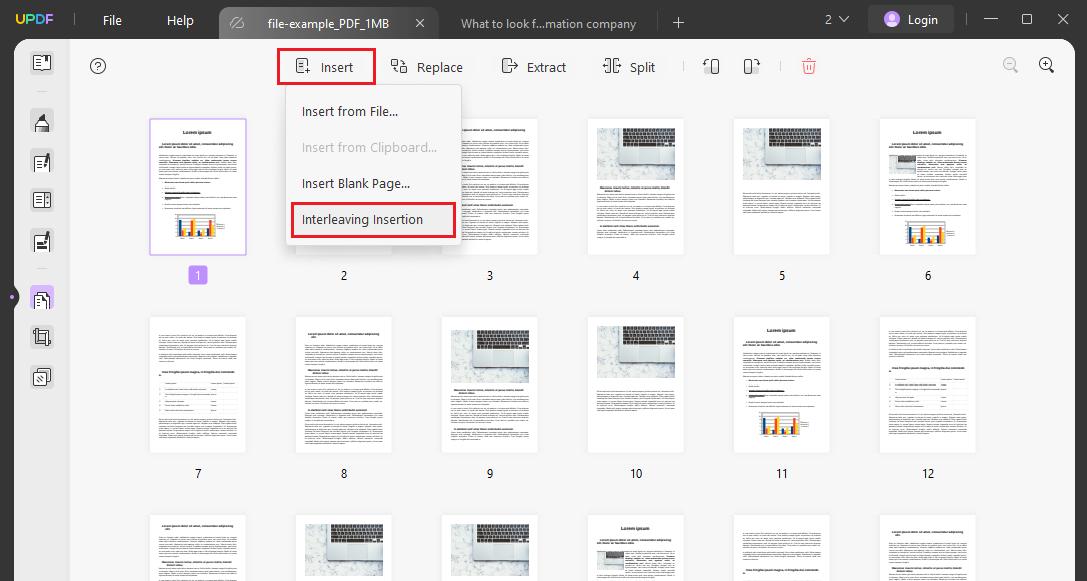Delete the selected page with the trash icon
The width and height of the screenshot is (1087, 581).
coord(808,66)
